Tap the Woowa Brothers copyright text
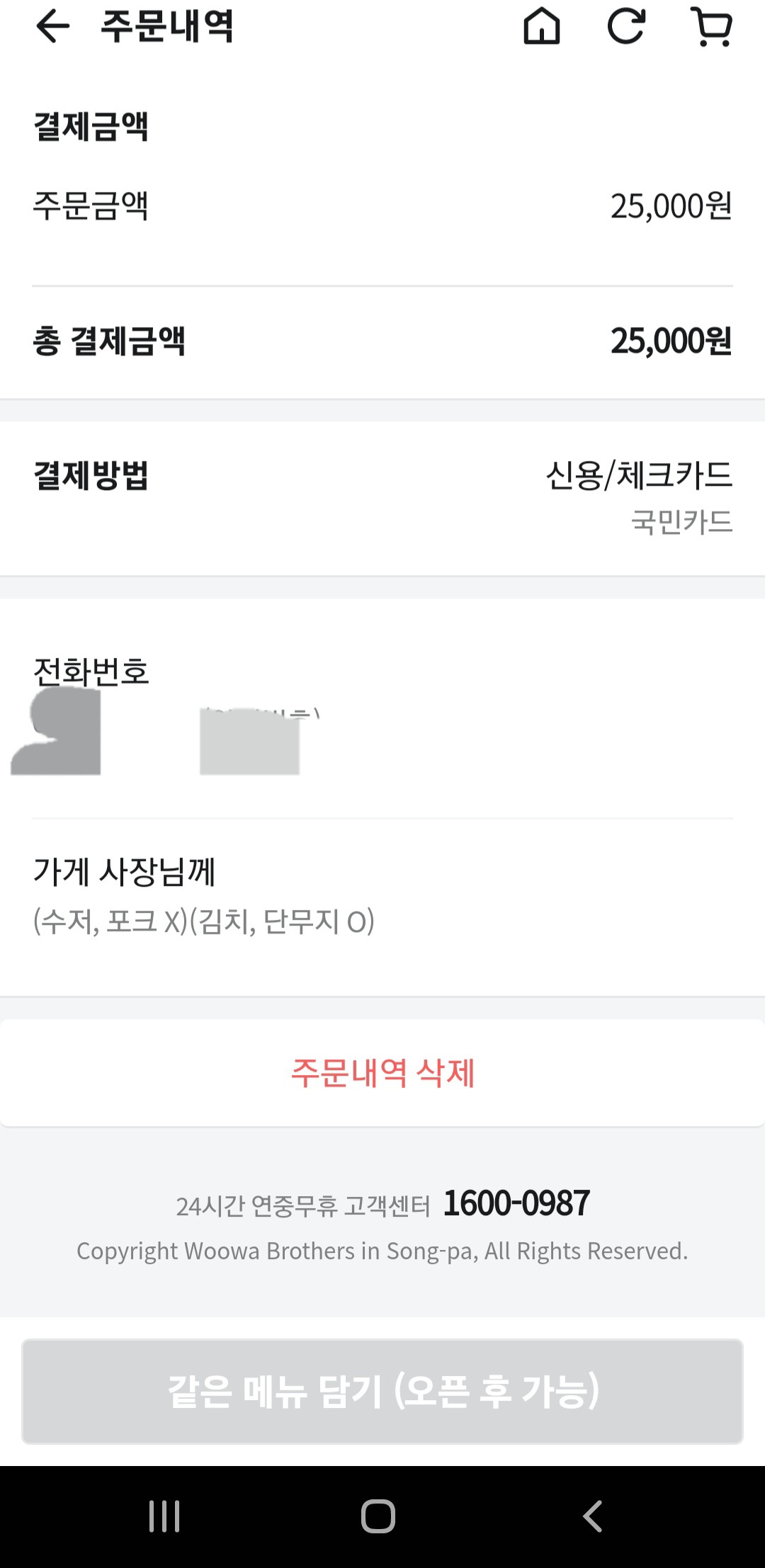Image resolution: width=765 pixels, height=1568 pixels. click(382, 1251)
